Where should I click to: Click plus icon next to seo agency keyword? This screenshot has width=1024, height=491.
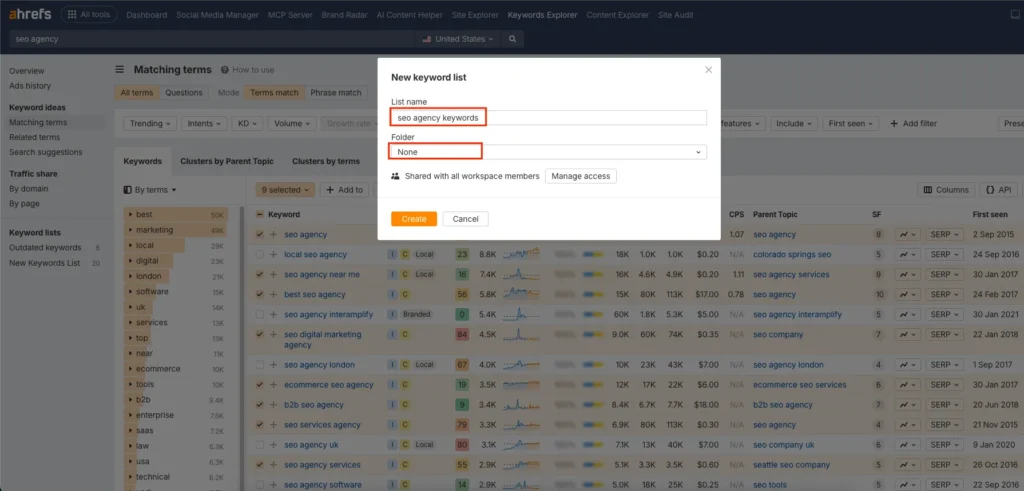point(274,234)
